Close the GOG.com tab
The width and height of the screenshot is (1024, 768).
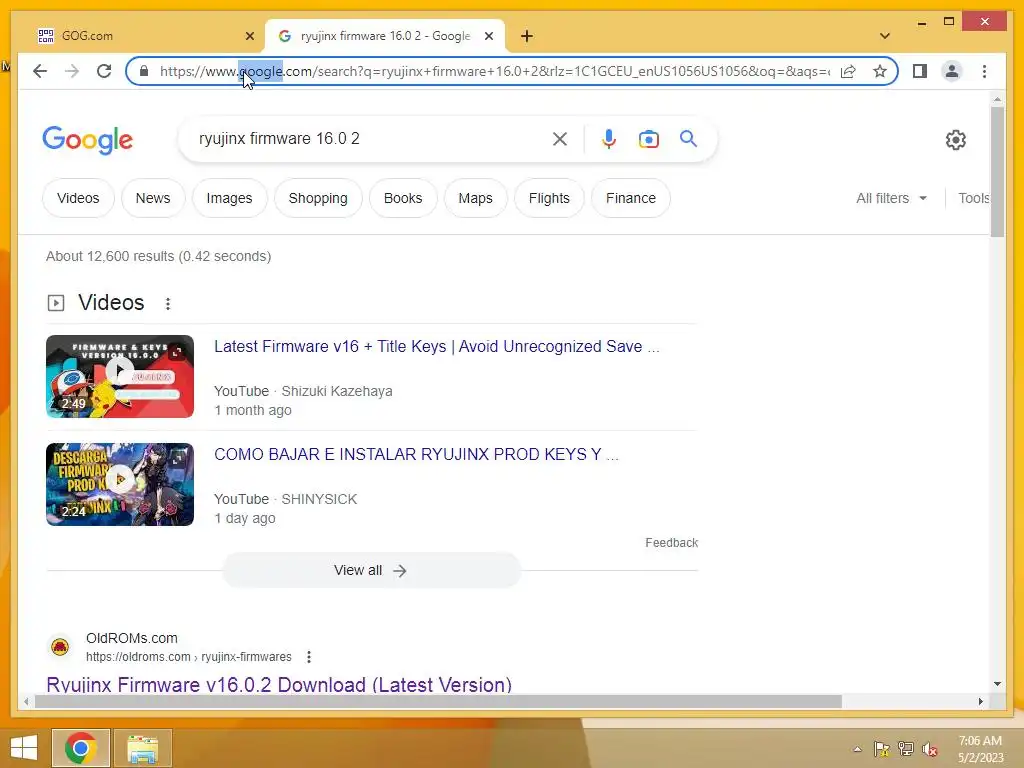coord(249,36)
